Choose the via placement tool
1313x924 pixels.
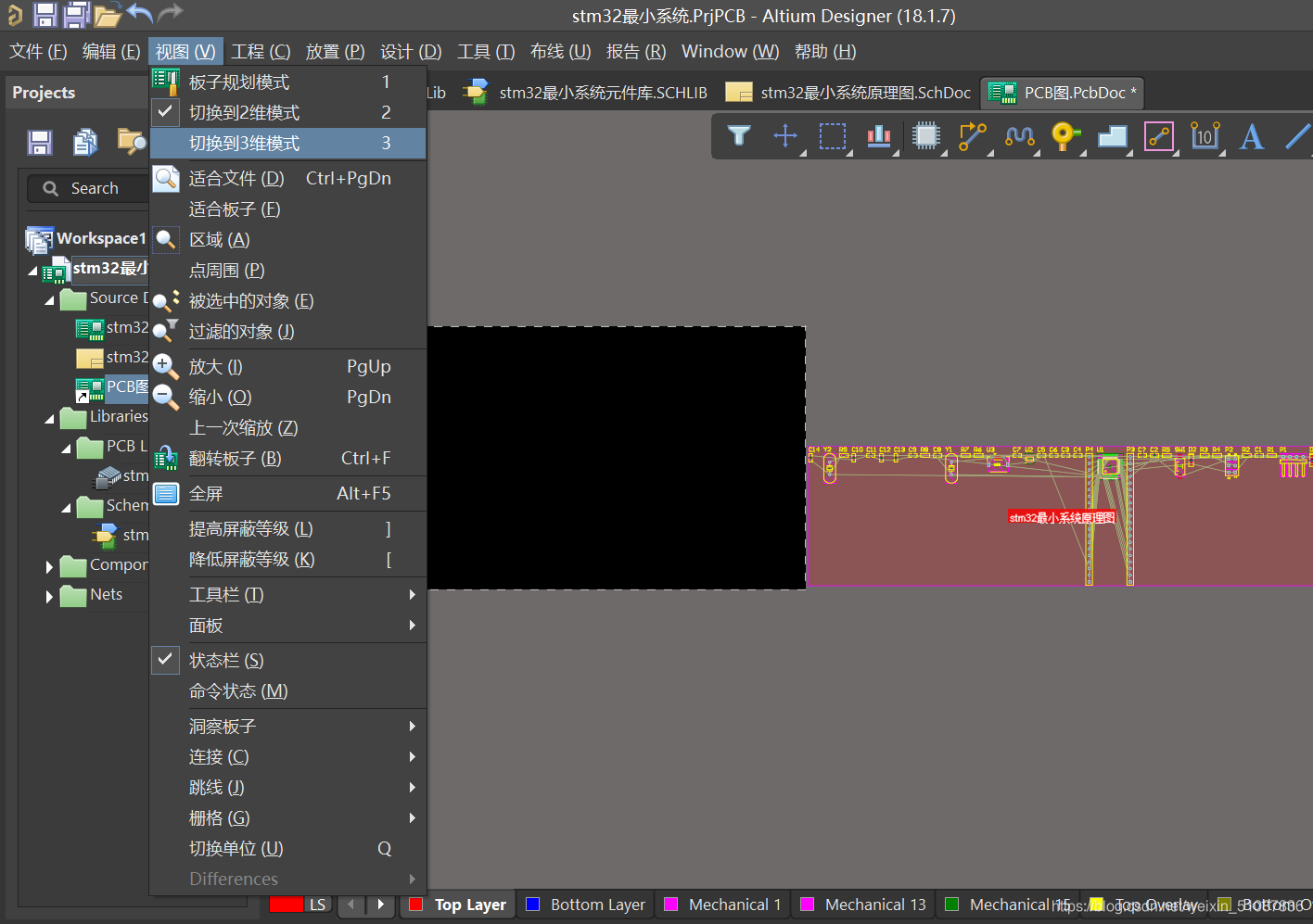pyautogui.click(x=1065, y=136)
